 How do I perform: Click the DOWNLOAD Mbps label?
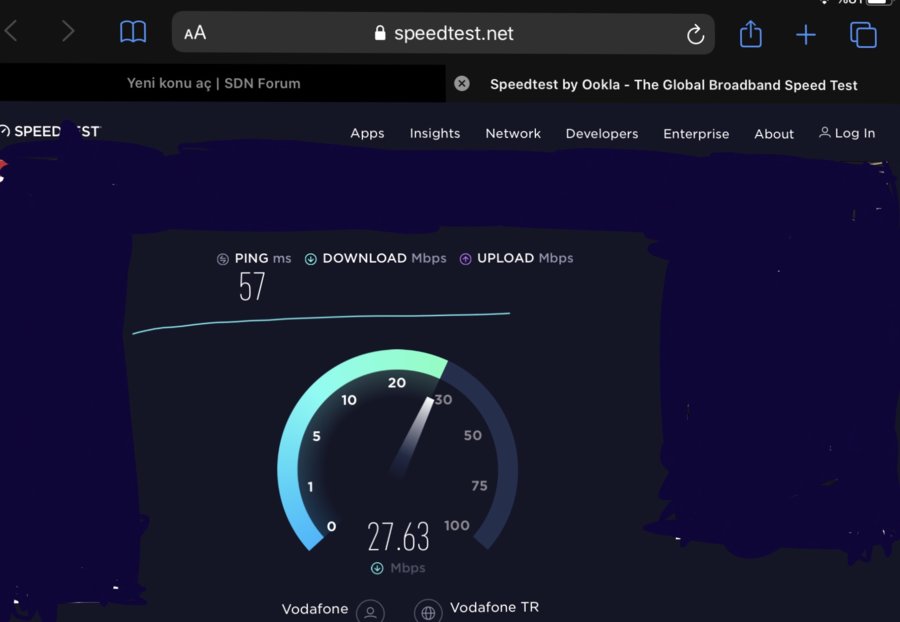coord(385,258)
